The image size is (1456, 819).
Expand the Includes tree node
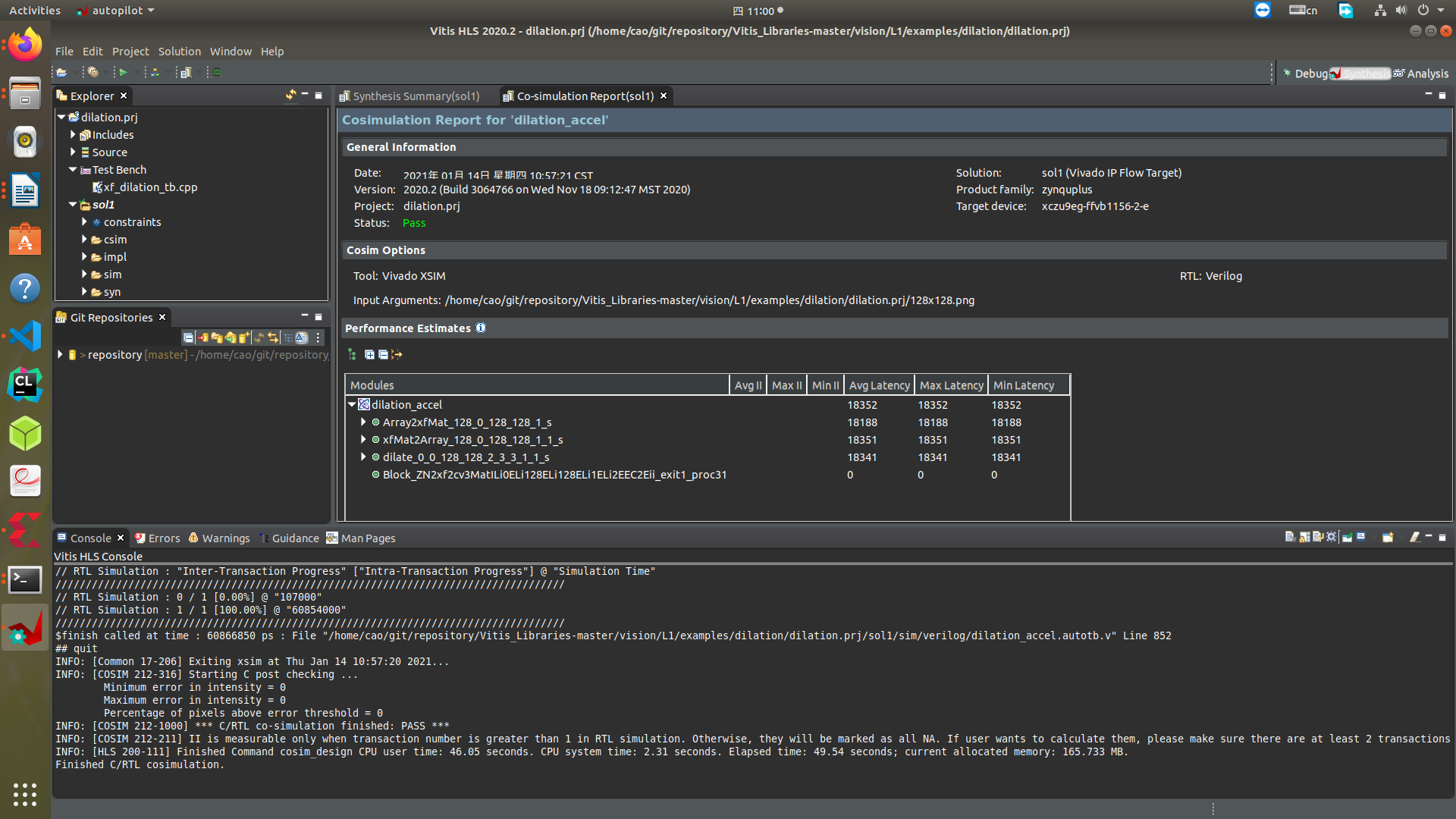pyautogui.click(x=73, y=134)
